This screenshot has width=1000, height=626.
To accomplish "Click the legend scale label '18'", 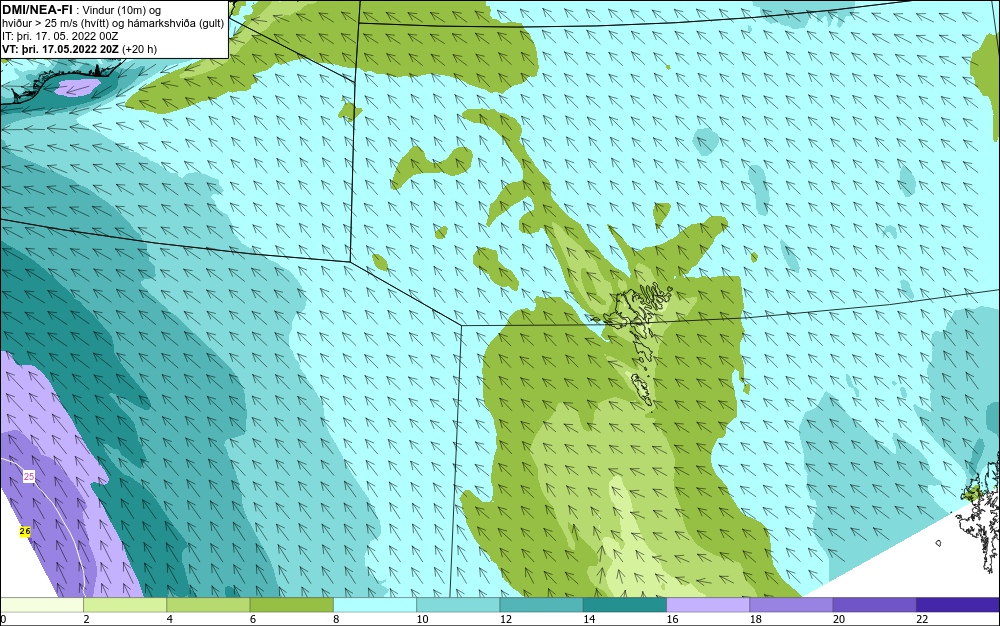I will click(x=756, y=619).
